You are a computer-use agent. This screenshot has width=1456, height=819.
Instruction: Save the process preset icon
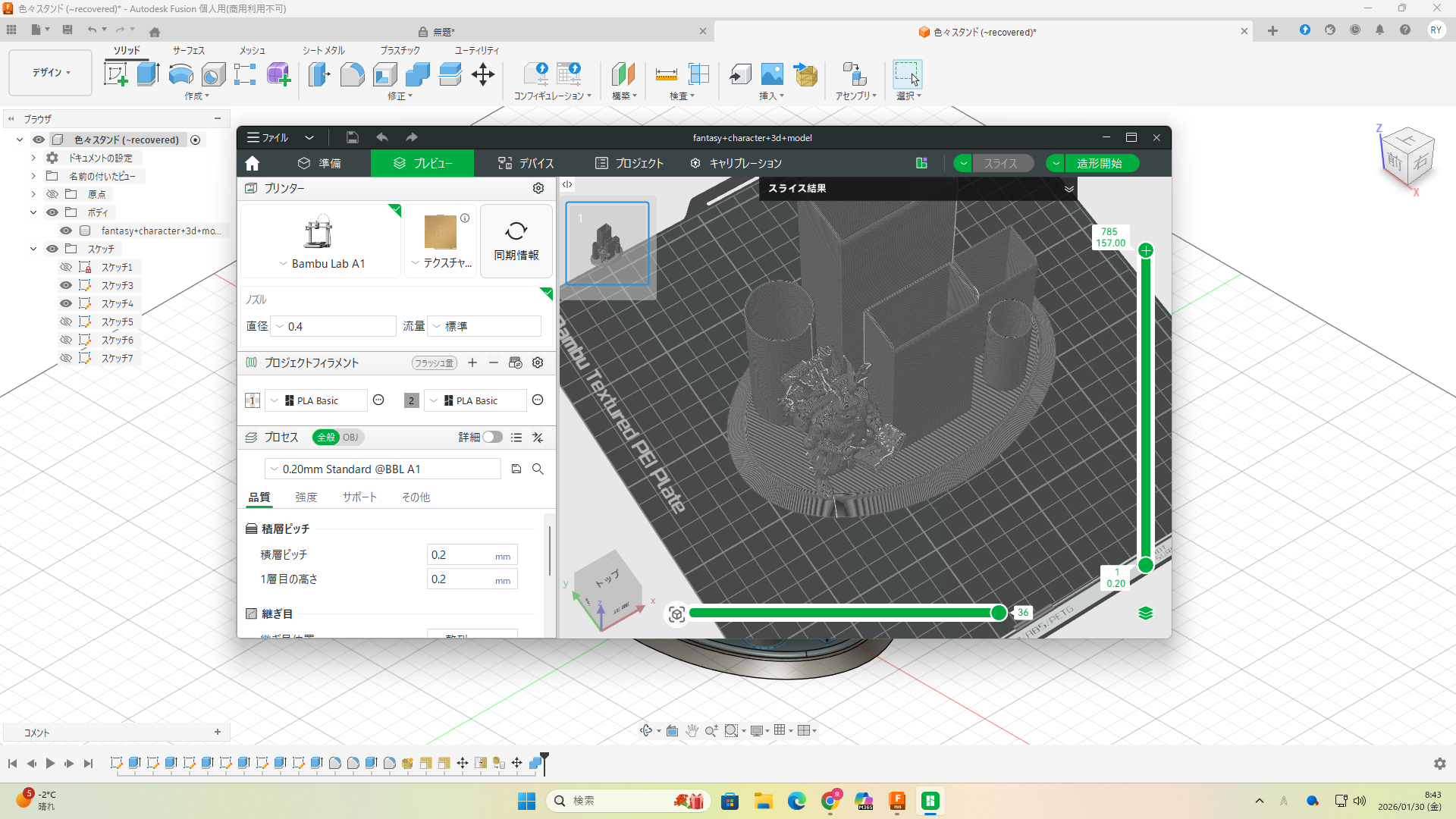tap(516, 469)
